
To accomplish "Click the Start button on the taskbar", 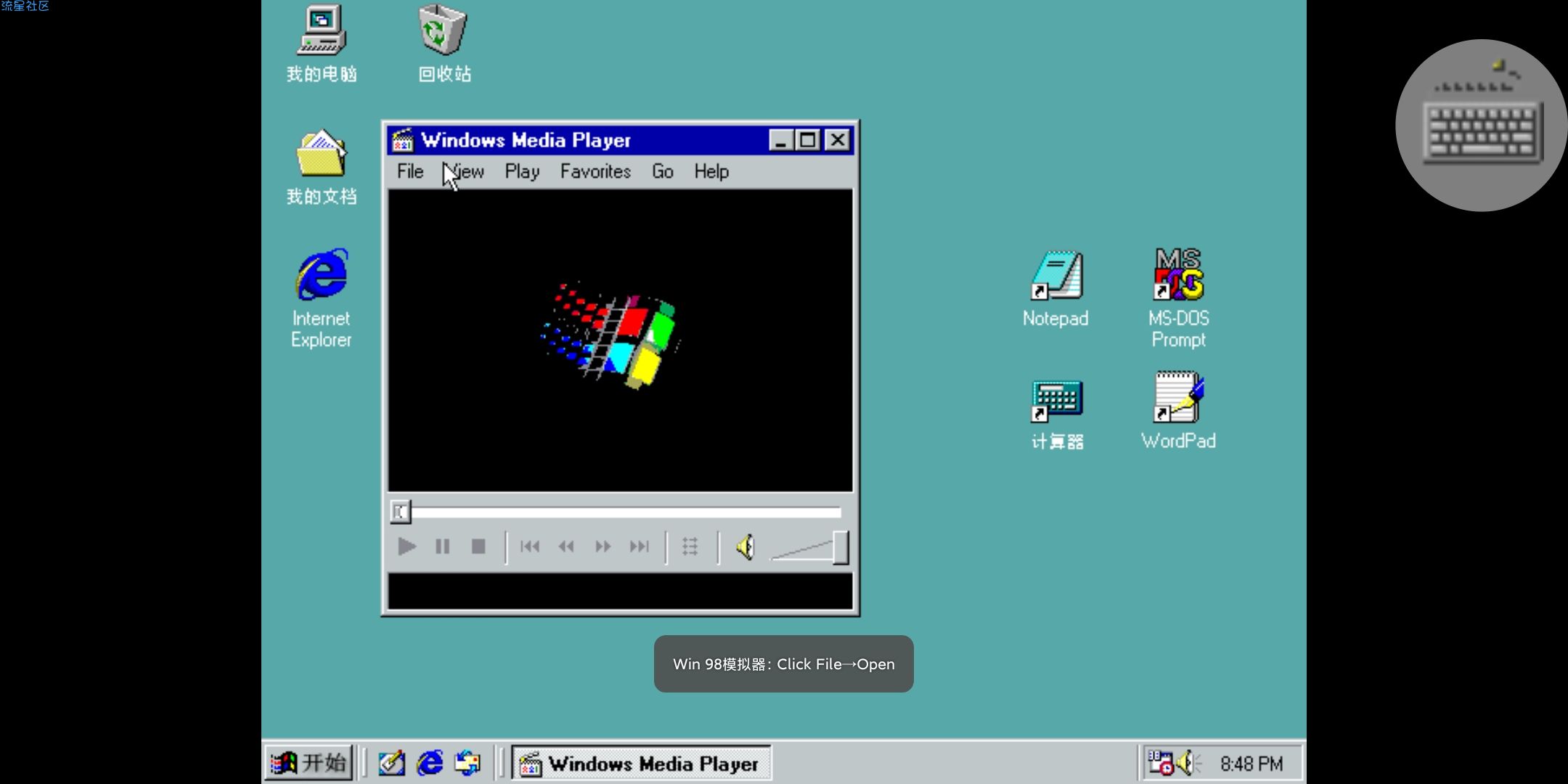I will [309, 763].
